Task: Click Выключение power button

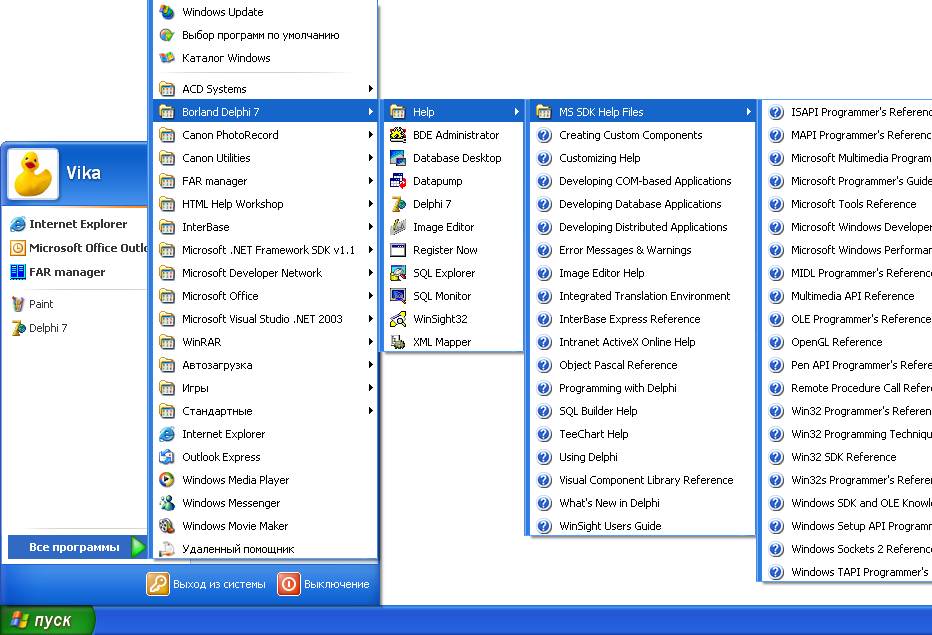Action: coord(324,584)
